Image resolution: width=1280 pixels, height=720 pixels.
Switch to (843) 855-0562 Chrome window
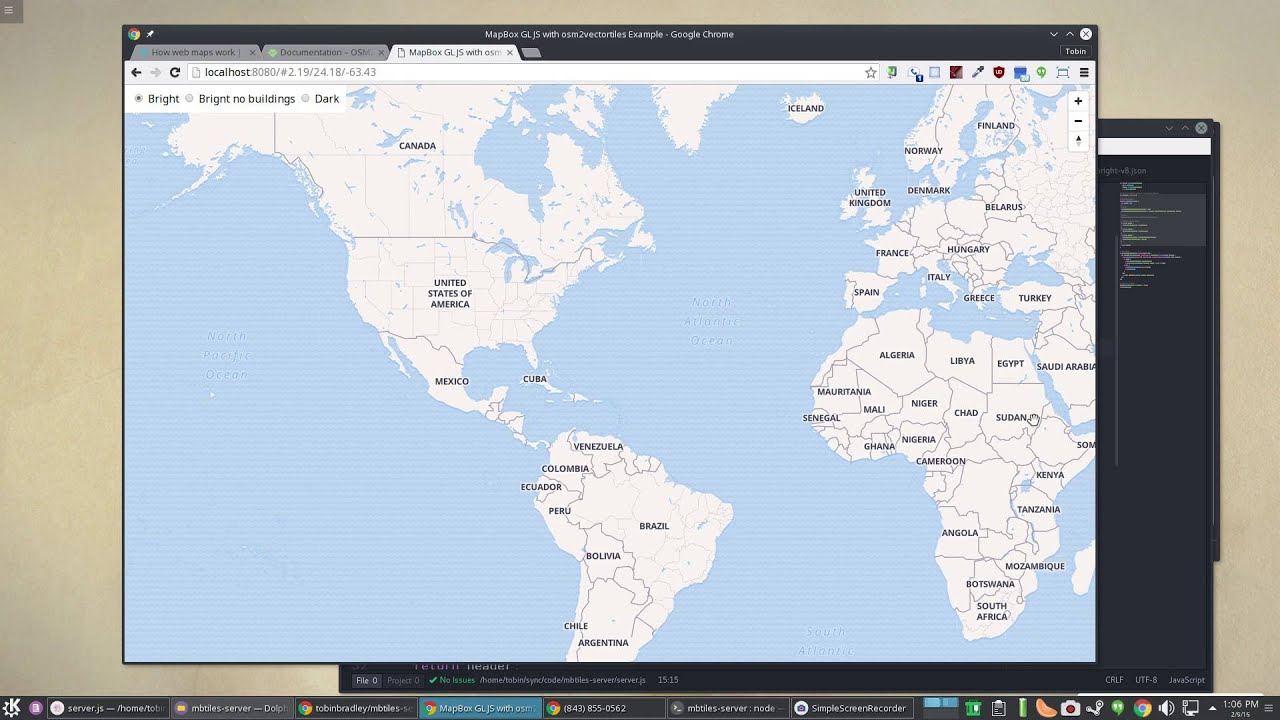(603, 708)
